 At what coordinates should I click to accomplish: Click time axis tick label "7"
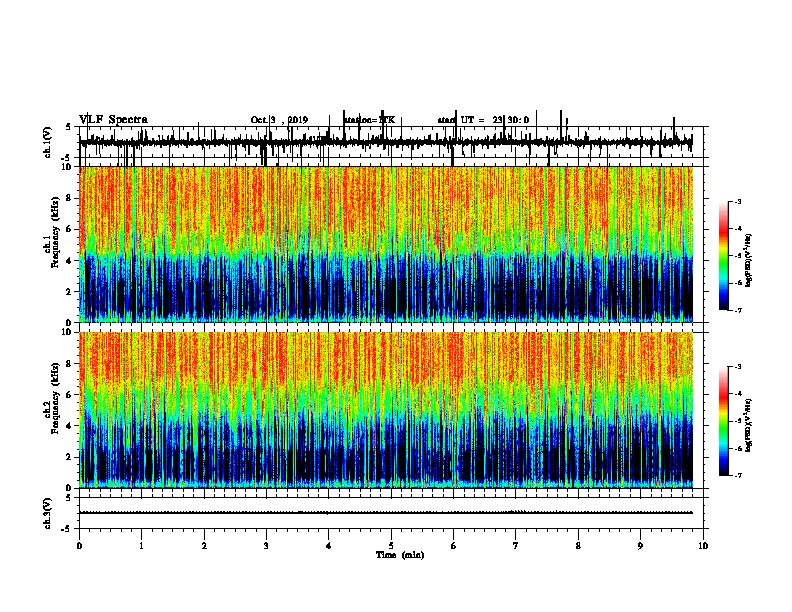tap(516, 546)
